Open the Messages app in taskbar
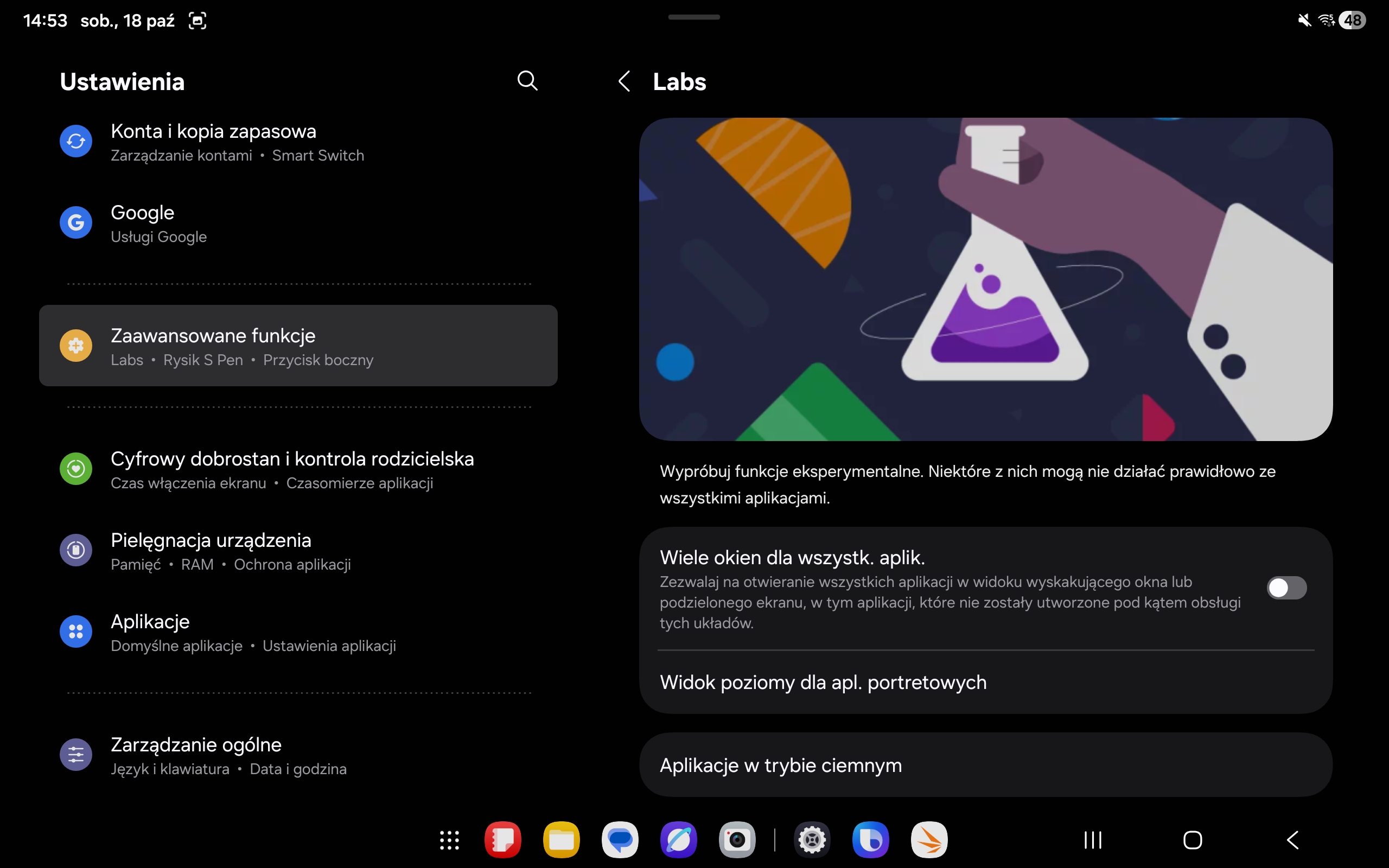 click(x=620, y=840)
